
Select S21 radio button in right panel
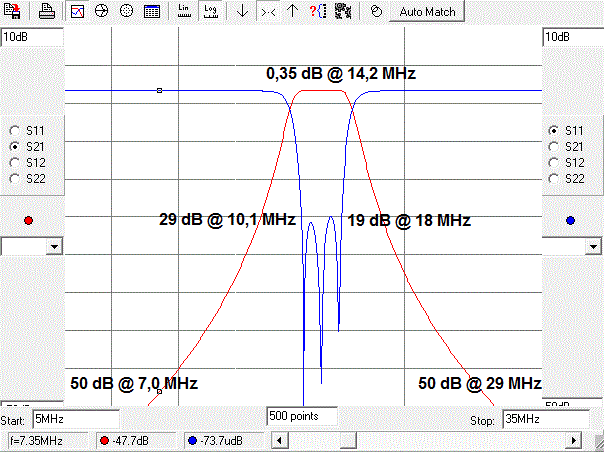point(552,146)
